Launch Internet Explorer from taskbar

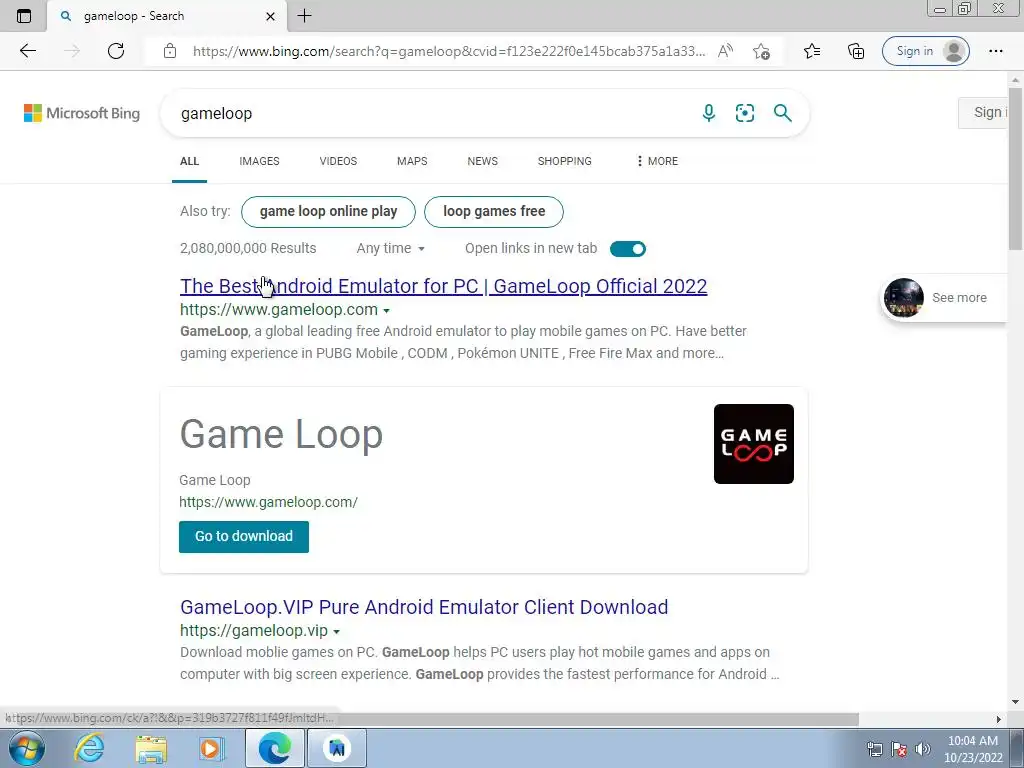[89, 748]
